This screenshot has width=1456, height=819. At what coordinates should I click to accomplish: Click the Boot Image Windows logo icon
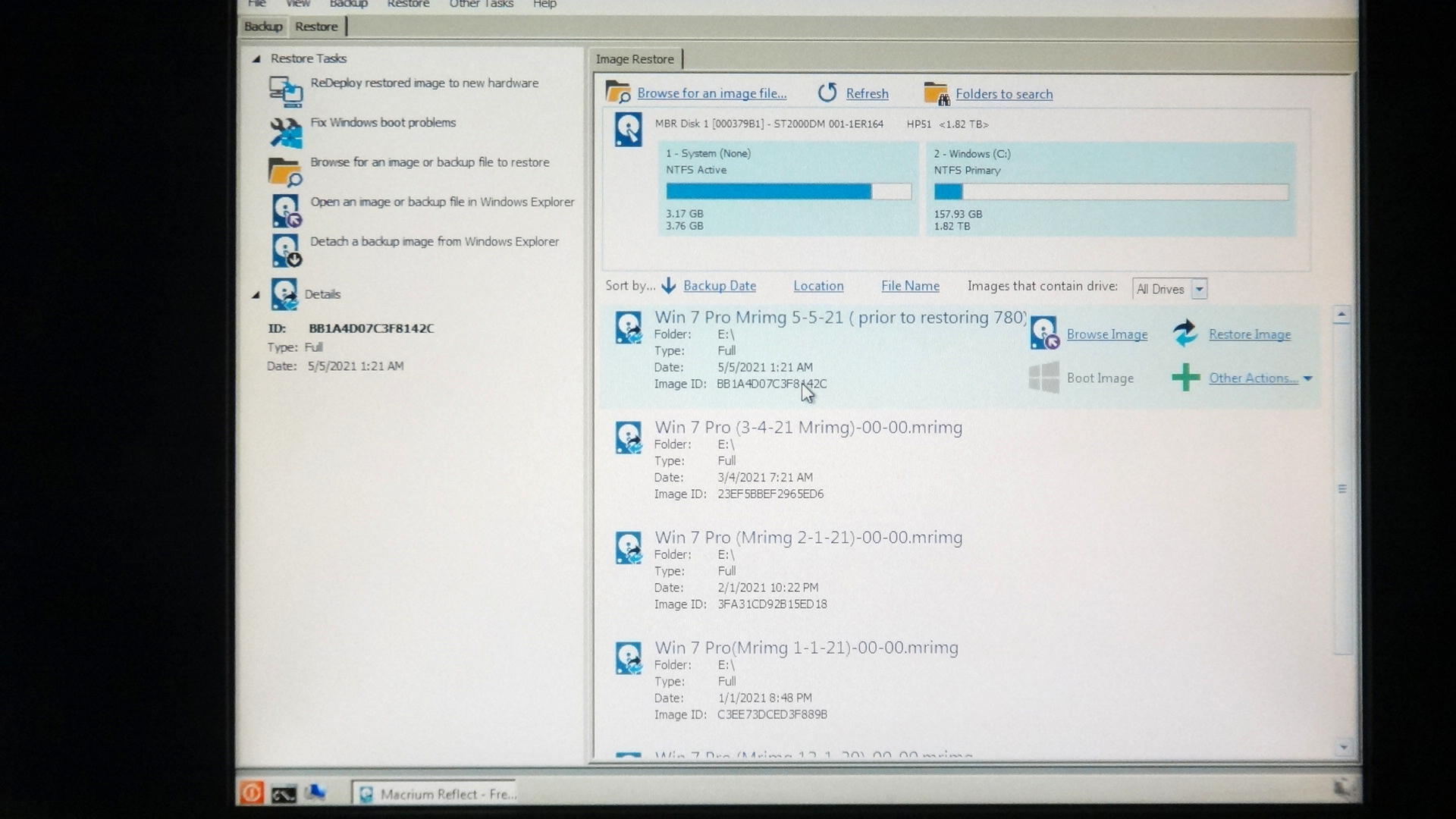1044,377
